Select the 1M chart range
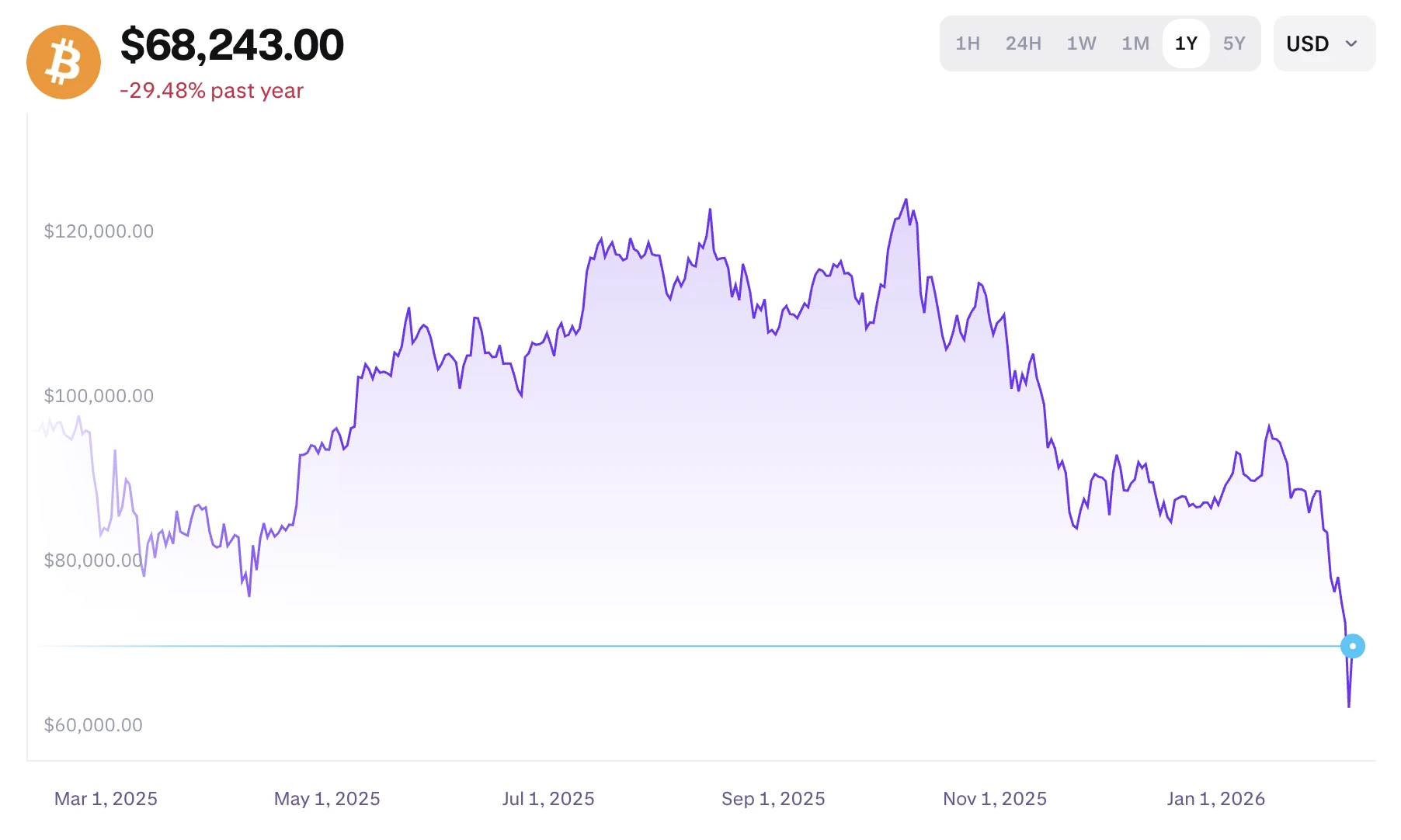Image resolution: width=1401 pixels, height=840 pixels. tap(1135, 43)
